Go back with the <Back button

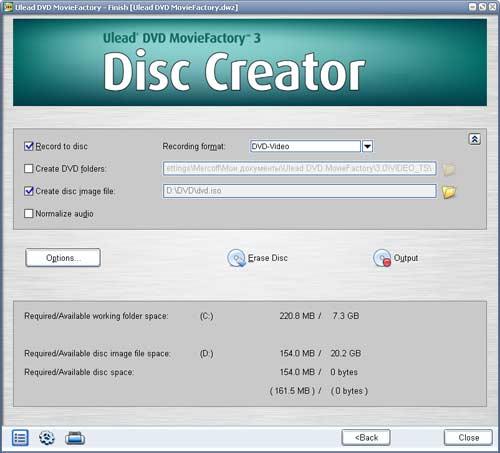(x=366, y=437)
